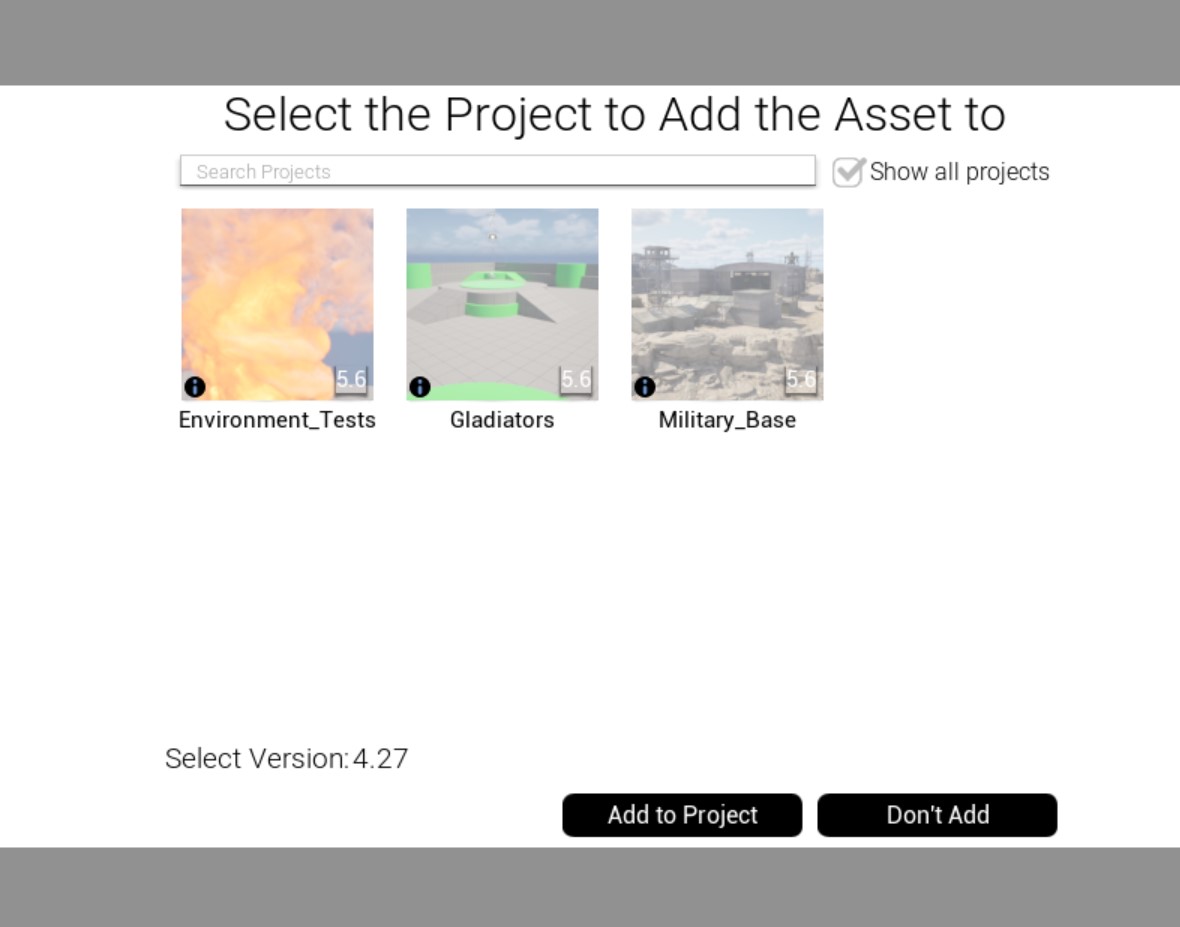Click the 5.6 version badge on Military_Base
The image size is (1180, 927).
[801, 380]
